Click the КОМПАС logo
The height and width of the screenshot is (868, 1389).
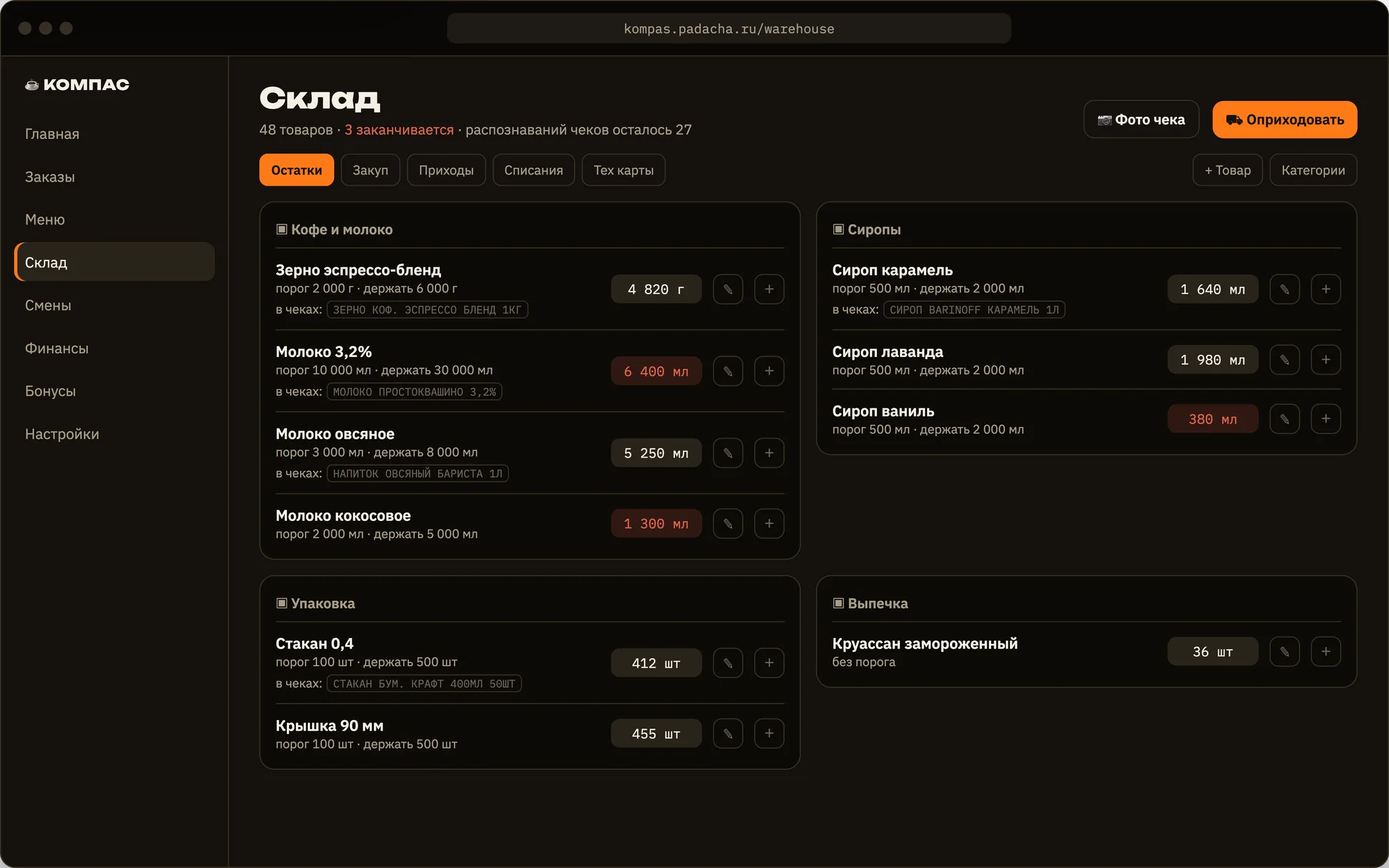[x=78, y=85]
